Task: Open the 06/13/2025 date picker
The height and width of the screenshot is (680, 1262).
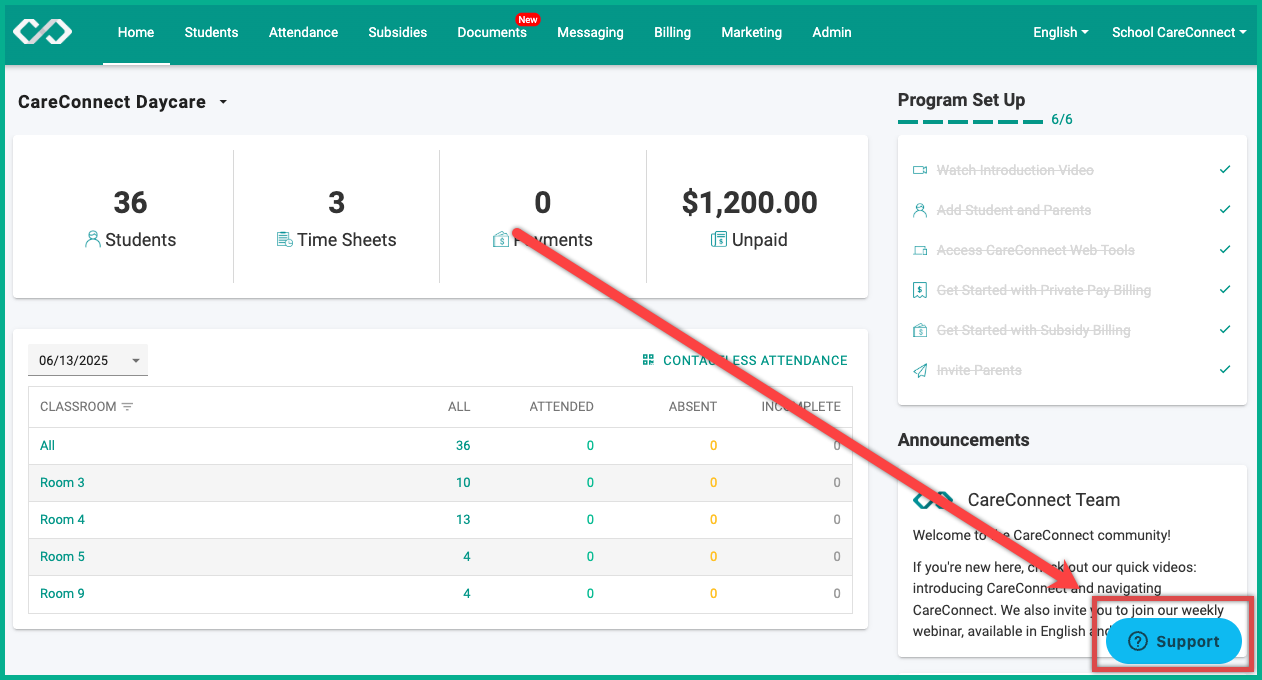Action: click(x=88, y=360)
